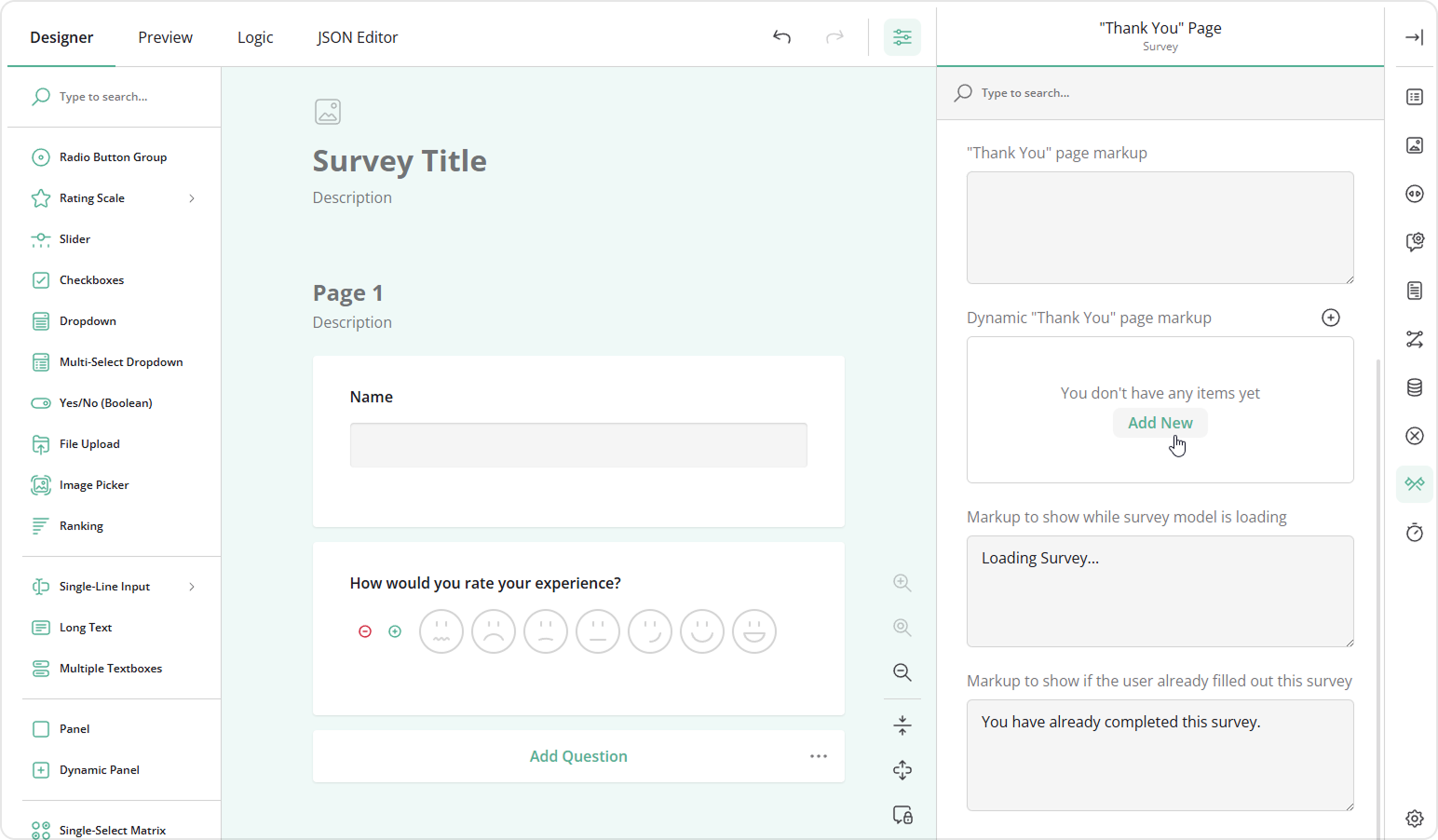
Task: Click the plus icon beside Dynamic Thank You markup
Action: click(x=1331, y=318)
